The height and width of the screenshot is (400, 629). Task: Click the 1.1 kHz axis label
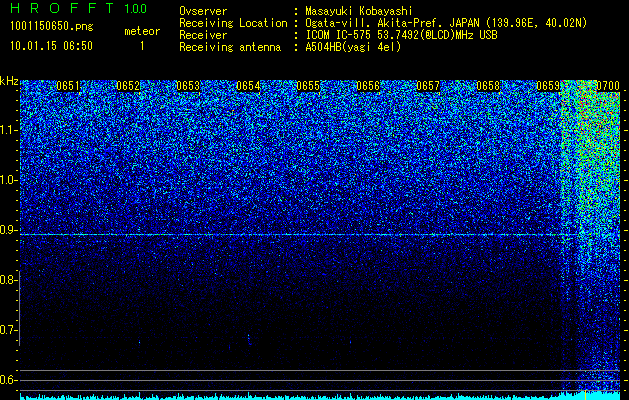click(x=8, y=130)
